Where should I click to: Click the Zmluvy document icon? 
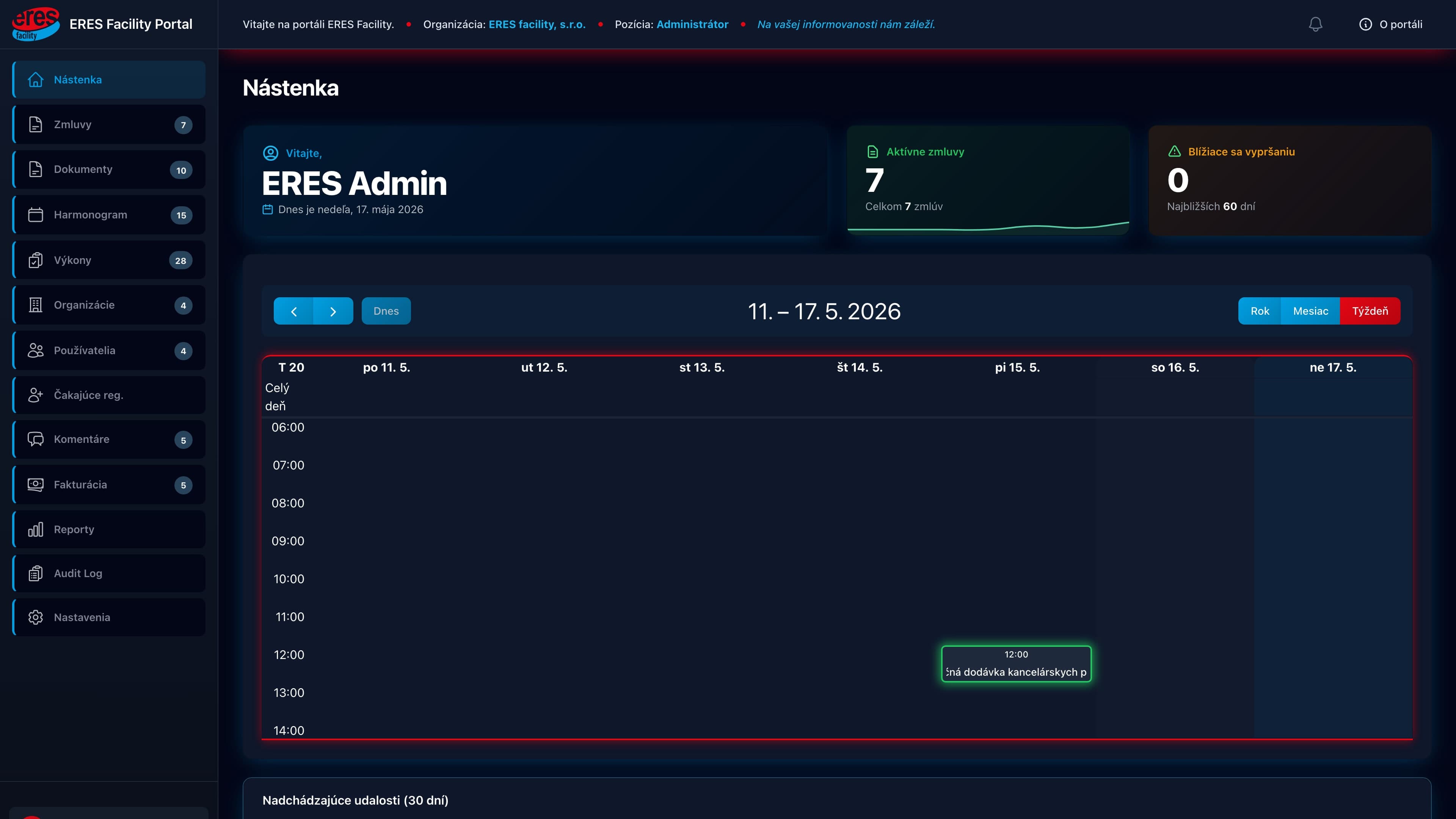[x=36, y=124]
